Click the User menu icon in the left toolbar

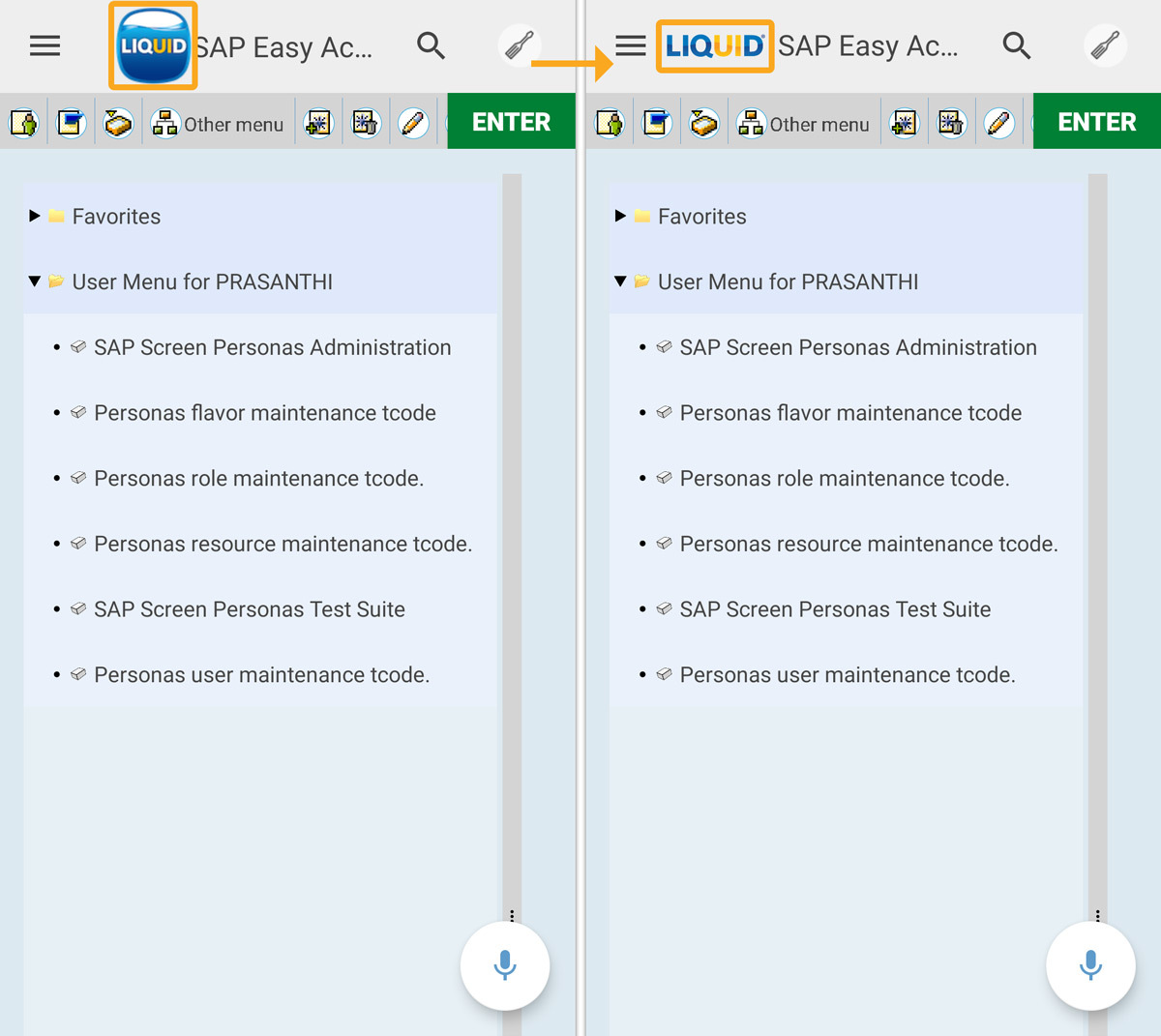point(23,124)
